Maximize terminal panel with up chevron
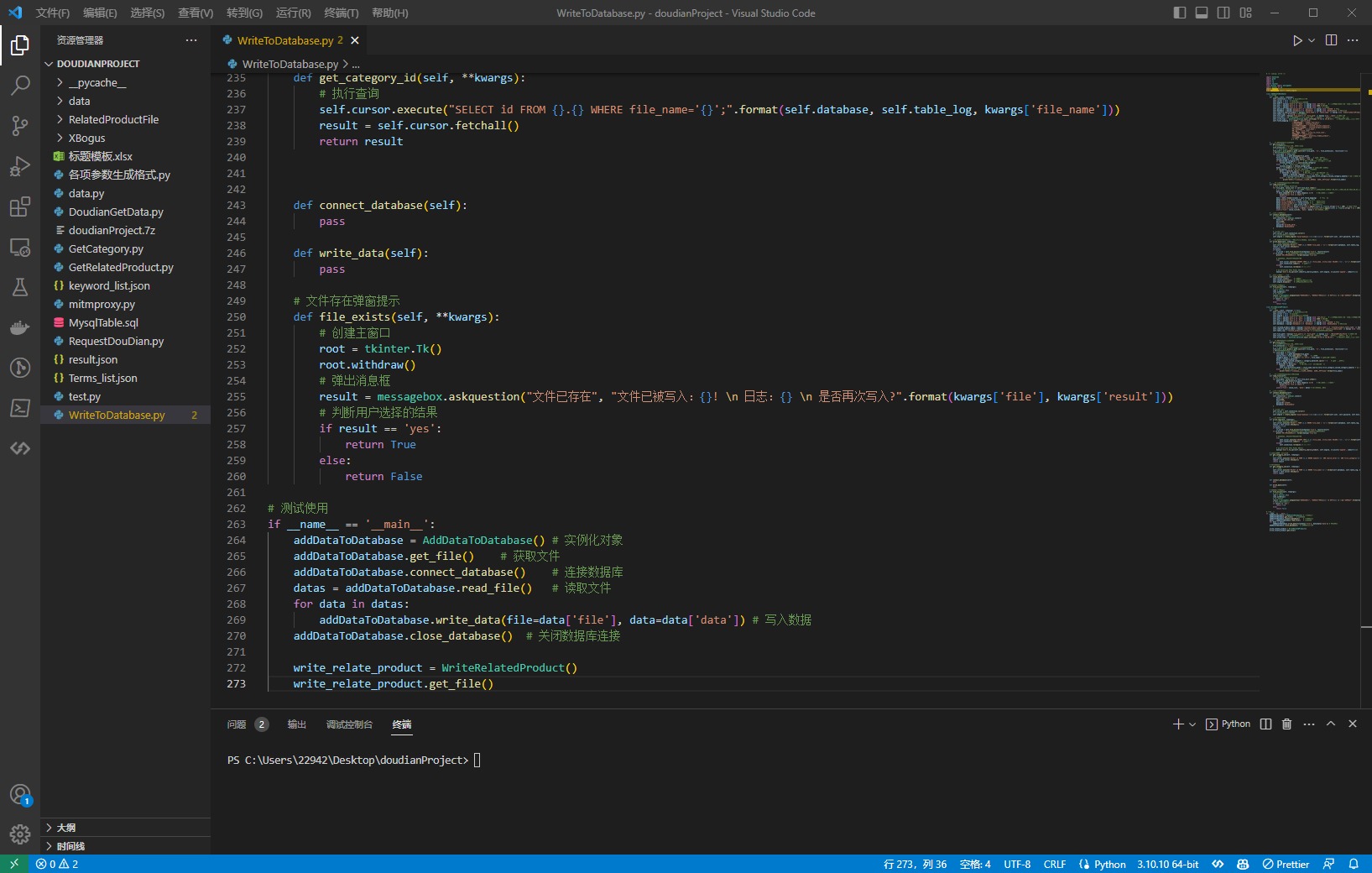1372x873 pixels. tap(1331, 724)
